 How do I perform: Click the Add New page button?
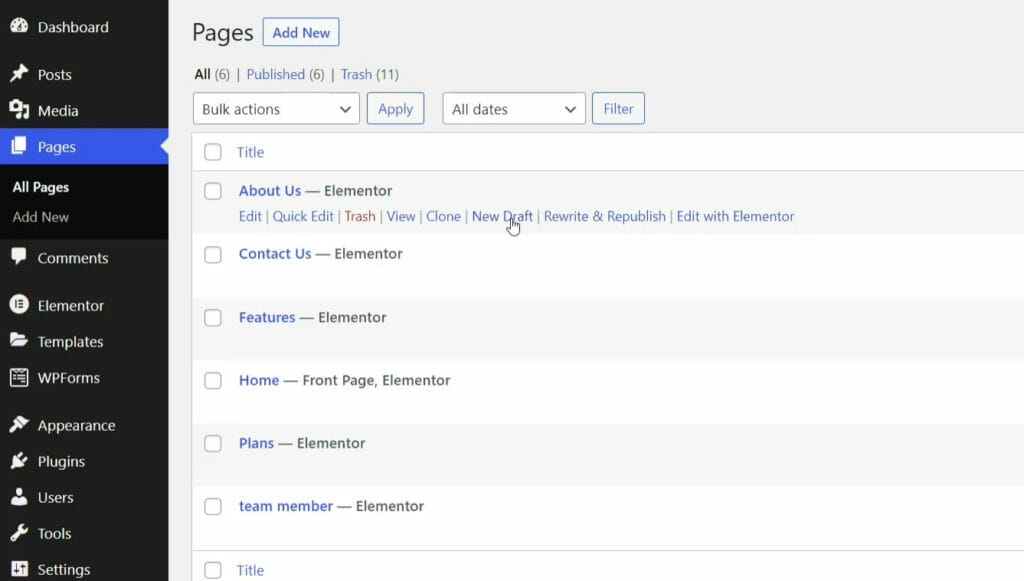[301, 33]
